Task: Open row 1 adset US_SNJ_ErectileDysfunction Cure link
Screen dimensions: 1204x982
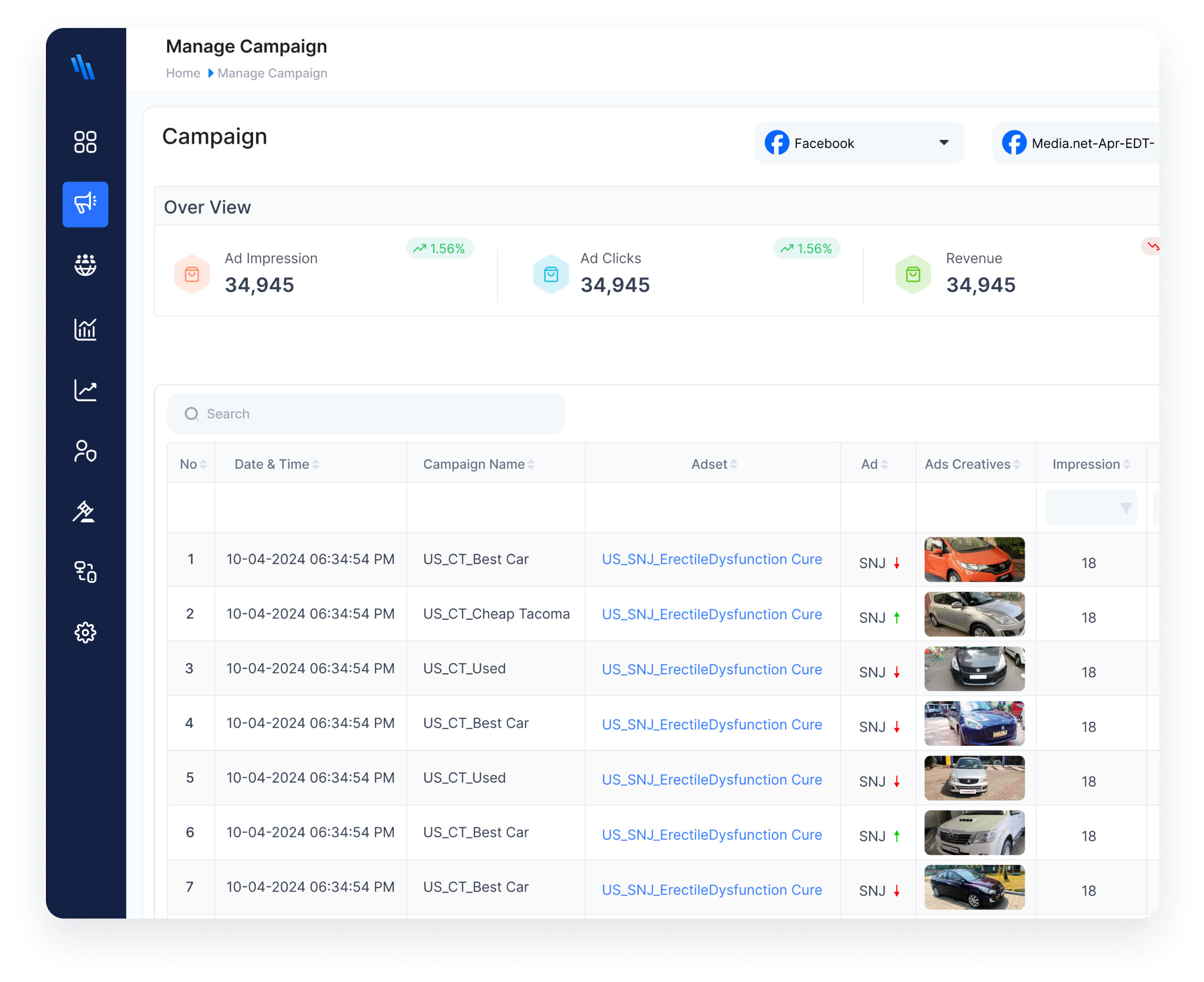Action: click(x=712, y=559)
